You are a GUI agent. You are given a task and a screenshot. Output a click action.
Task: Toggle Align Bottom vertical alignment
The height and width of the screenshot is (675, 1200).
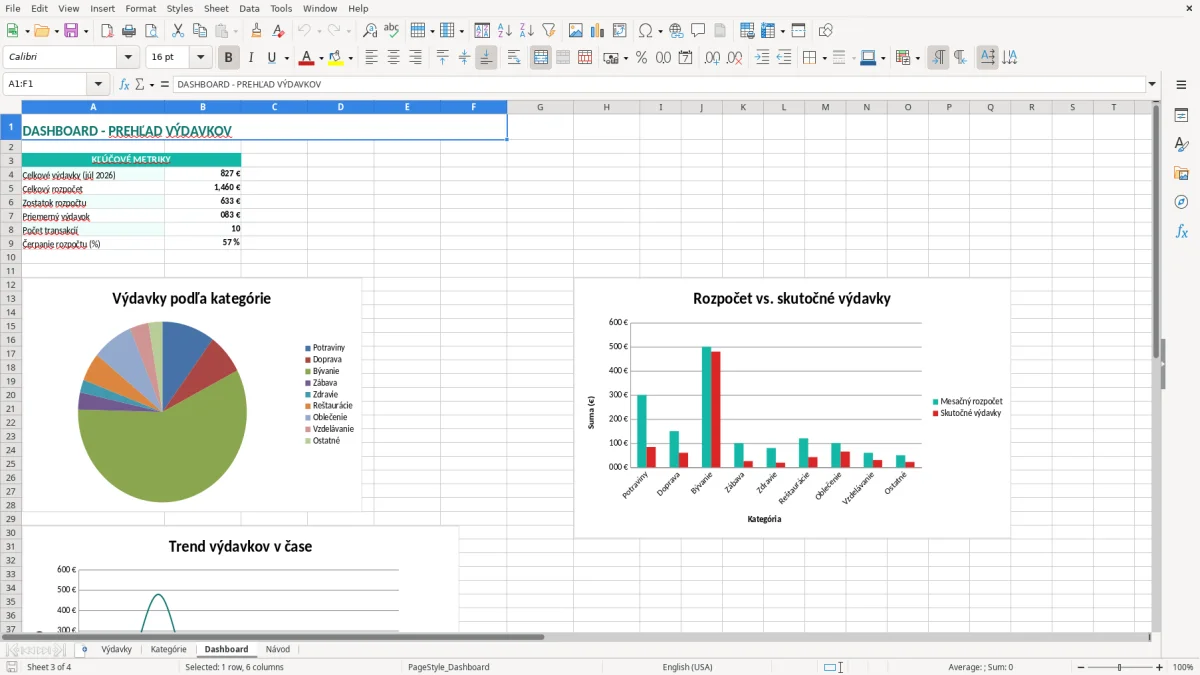pyautogui.click(x=486, y=58)
